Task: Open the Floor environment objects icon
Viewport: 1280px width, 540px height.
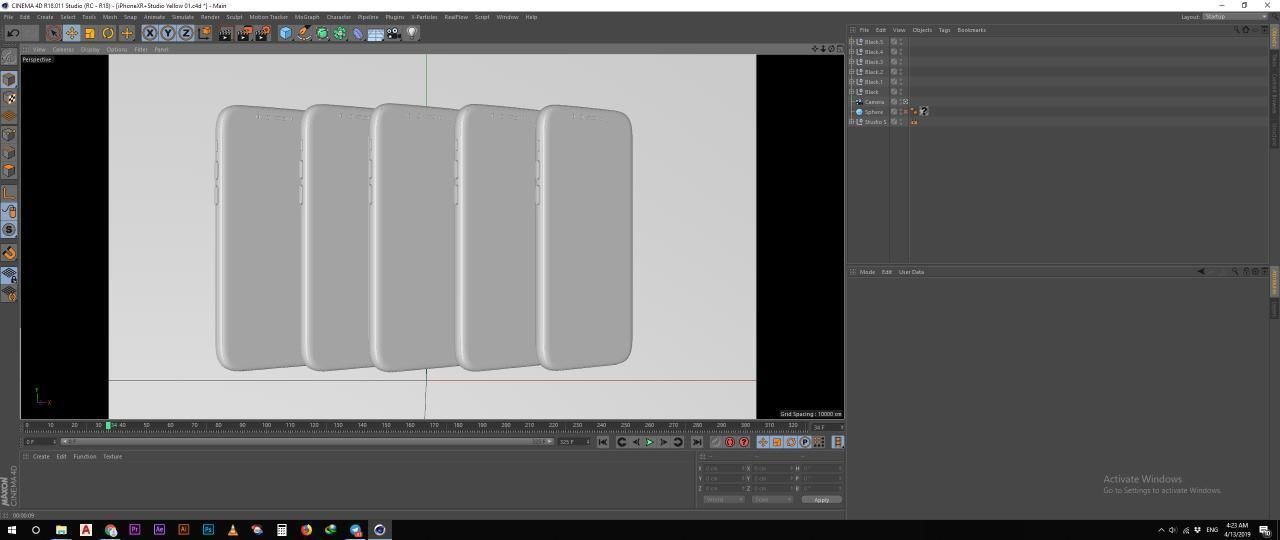Action: pyautogui.click(x=375, y=33)
